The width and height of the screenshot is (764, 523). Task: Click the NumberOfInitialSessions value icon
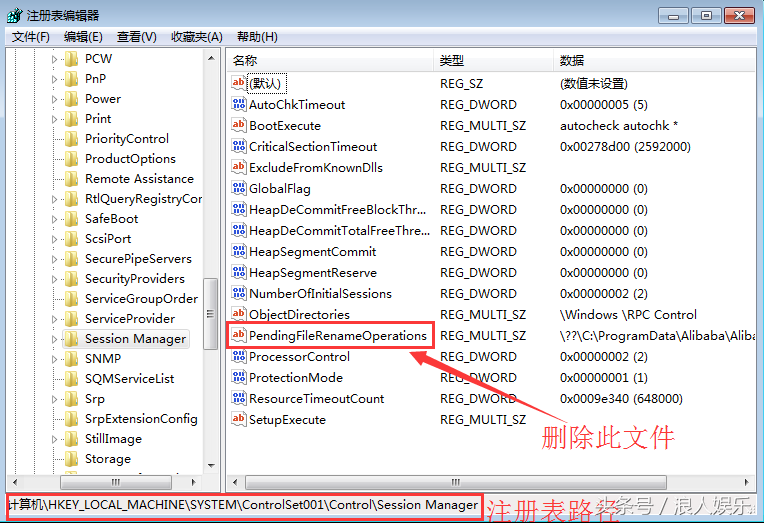238,292
